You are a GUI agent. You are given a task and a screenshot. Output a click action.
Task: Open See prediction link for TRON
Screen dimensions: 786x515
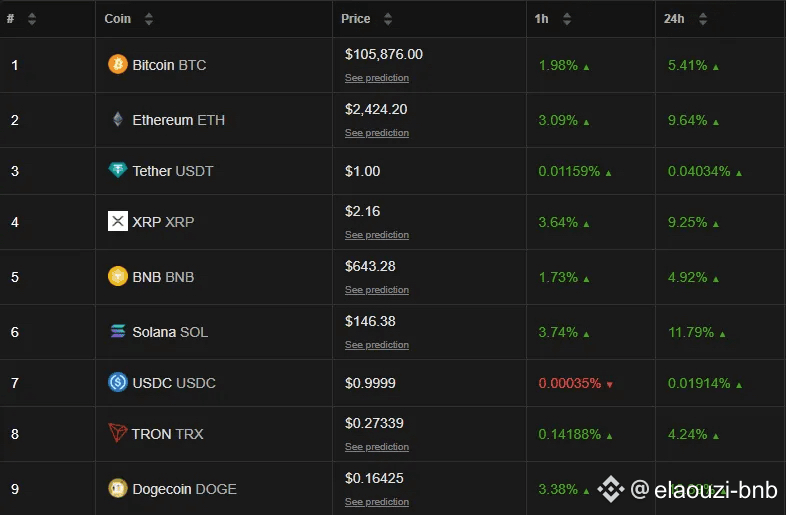click(x=377, y=447)
